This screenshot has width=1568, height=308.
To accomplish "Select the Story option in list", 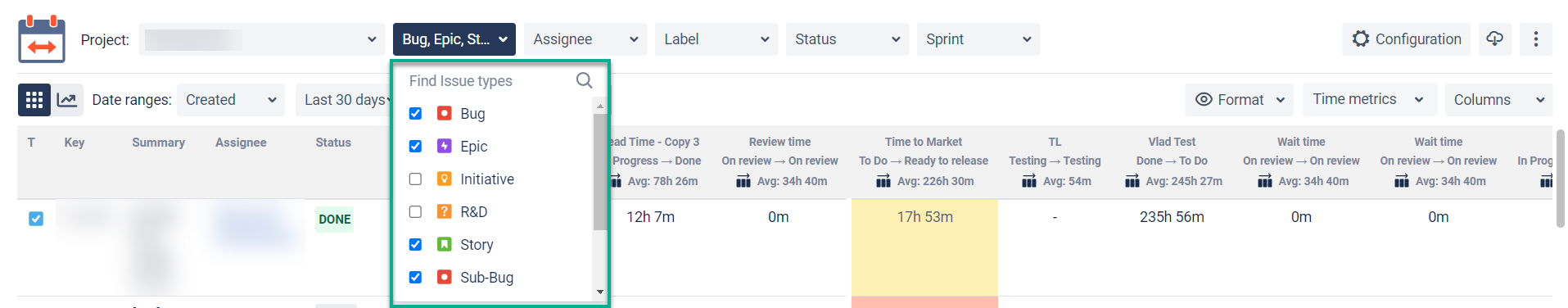I will point(477,244).
